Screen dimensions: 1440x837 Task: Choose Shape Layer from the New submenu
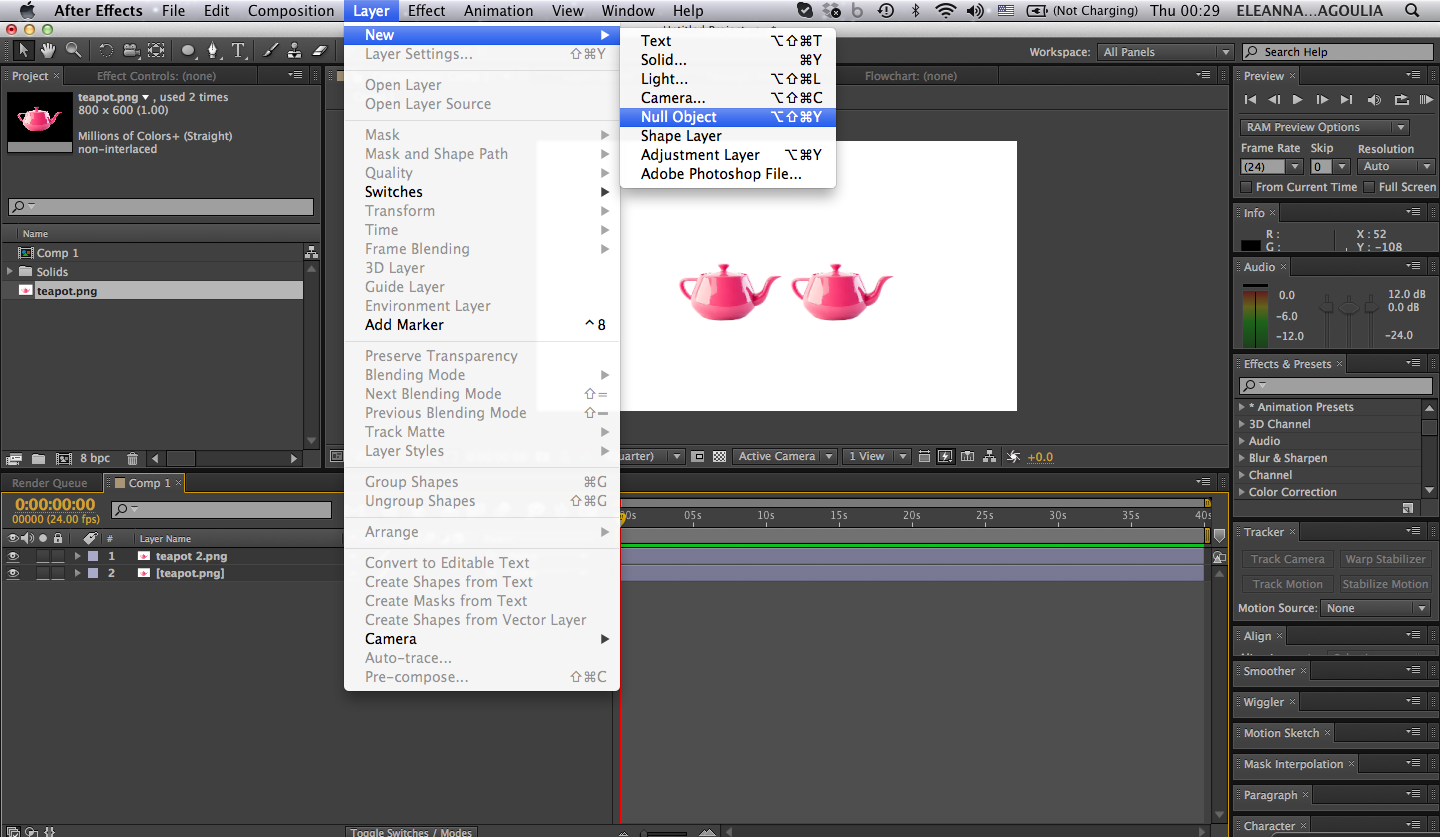coord(728,136)
